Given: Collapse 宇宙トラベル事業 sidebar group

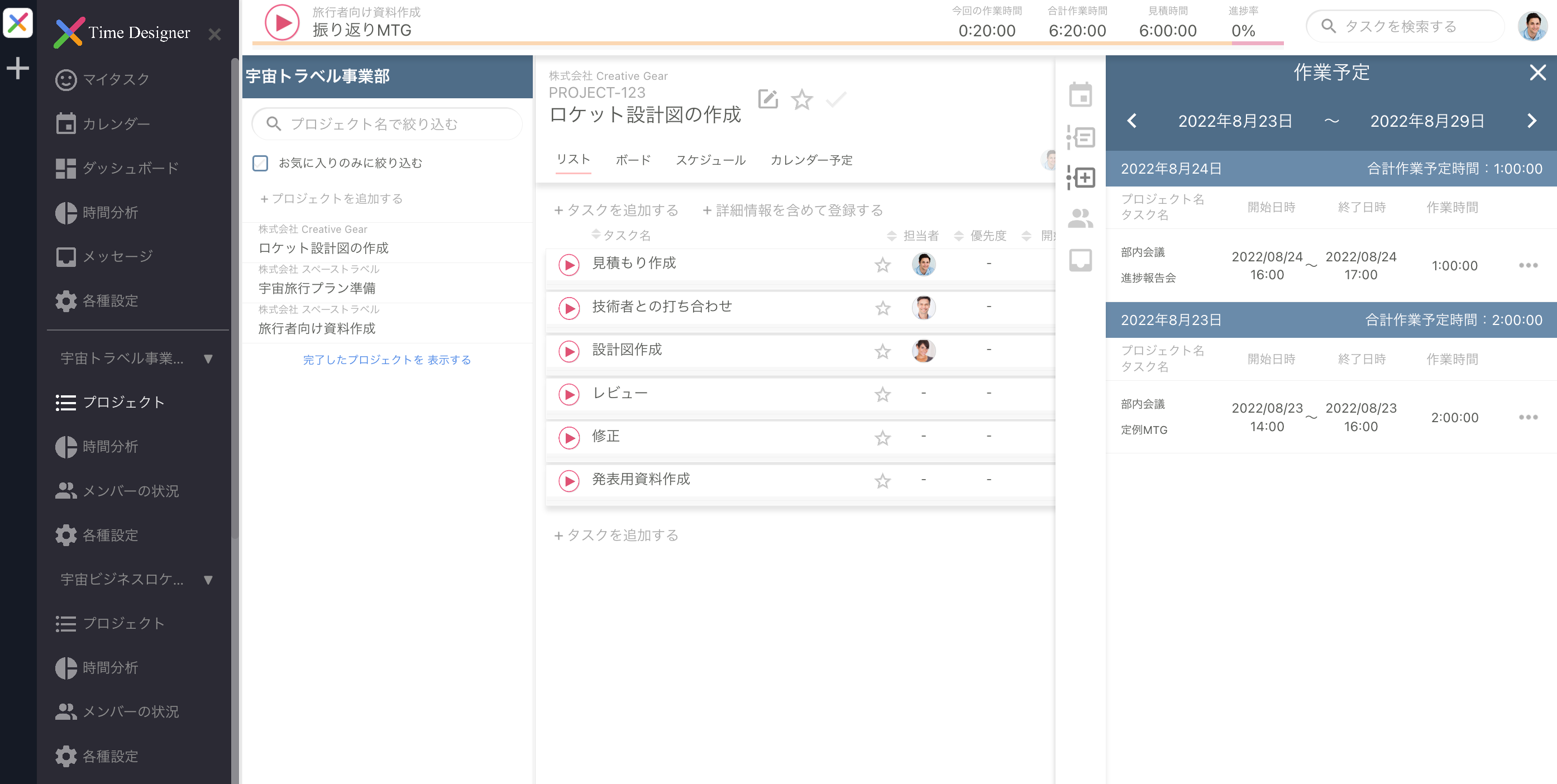Looking at the screenshot, I should [208, 358].
